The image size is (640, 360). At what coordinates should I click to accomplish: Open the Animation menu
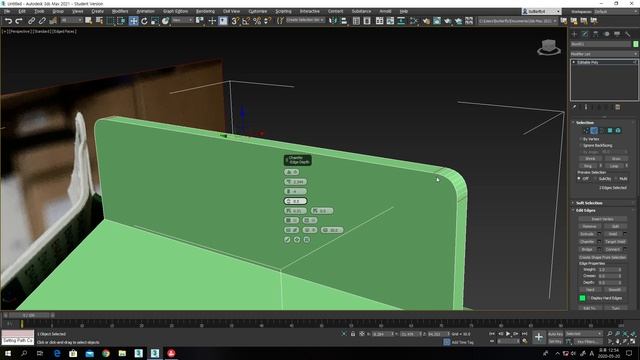[145, 11]
